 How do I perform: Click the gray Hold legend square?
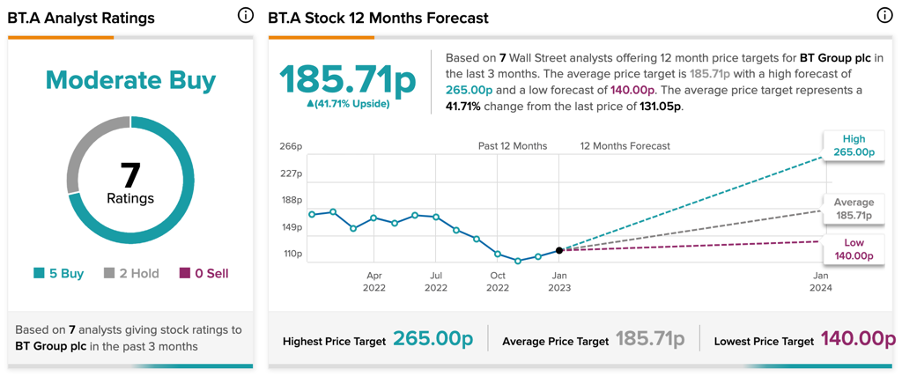(109, 274)
